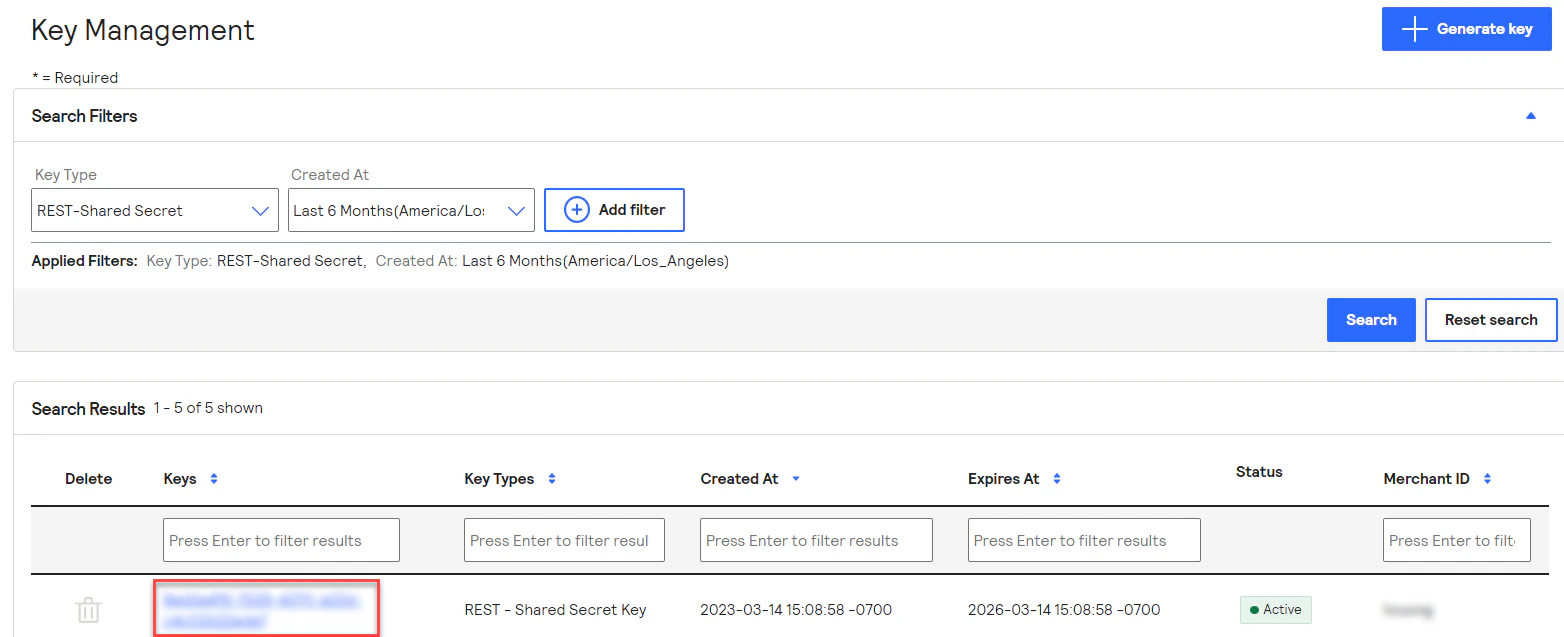Screen dimensions: 1564x637
Task: Sort by Created At column arrow
Action: click(796, 479)
